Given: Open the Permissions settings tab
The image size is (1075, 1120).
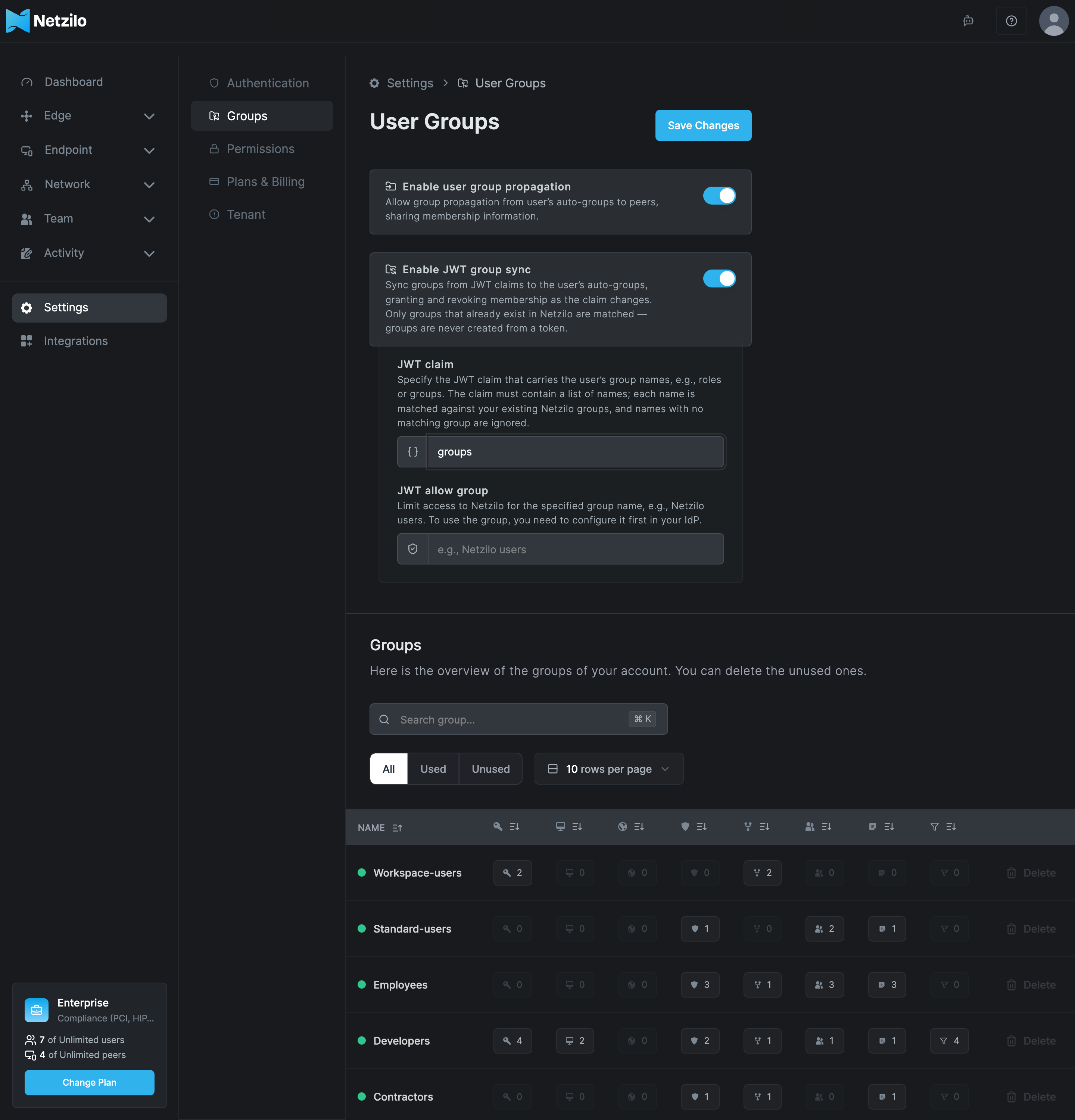Looking at the screenshot, I should coord(262,149).
